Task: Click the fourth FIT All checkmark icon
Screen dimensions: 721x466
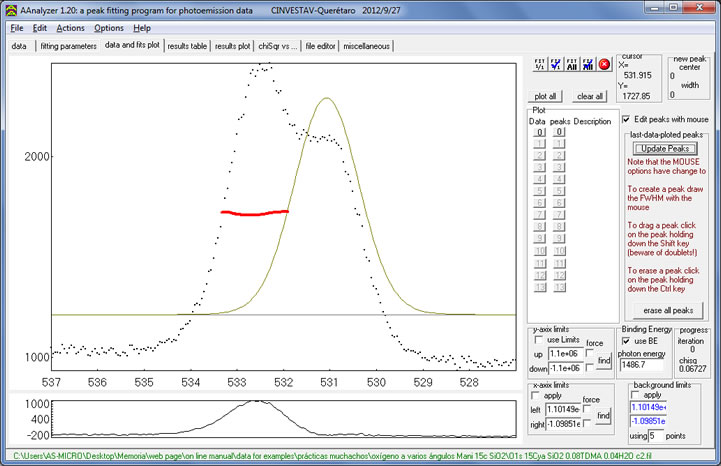Action: (x=587, y=65)
